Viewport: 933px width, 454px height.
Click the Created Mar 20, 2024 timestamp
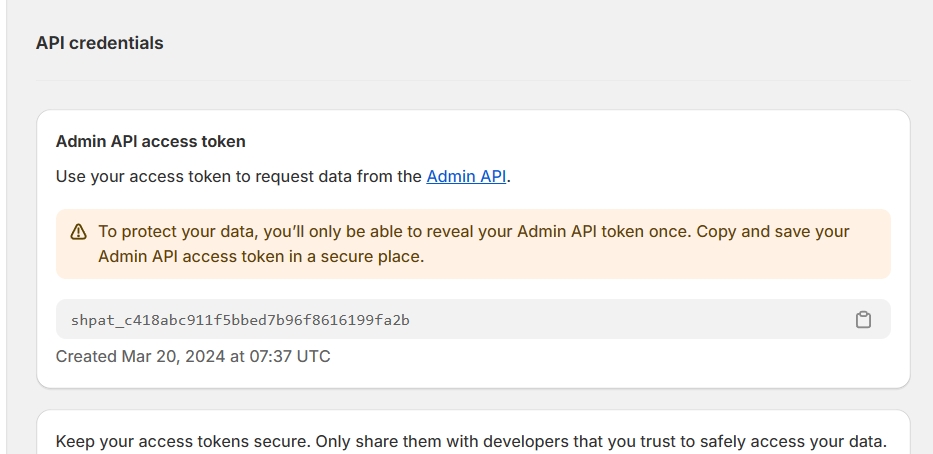(193, 356)
